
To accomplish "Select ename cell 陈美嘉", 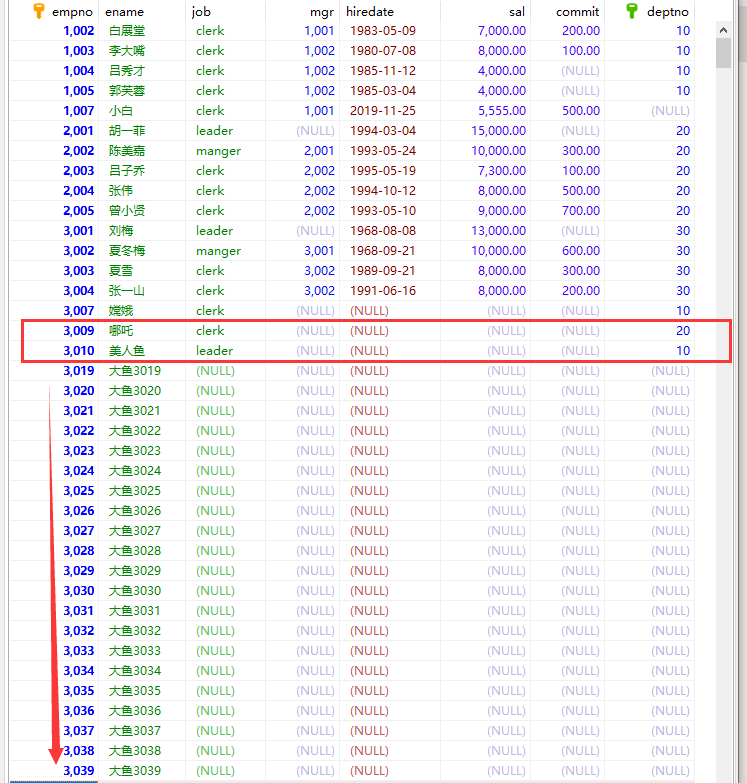I will click(142, 151).
